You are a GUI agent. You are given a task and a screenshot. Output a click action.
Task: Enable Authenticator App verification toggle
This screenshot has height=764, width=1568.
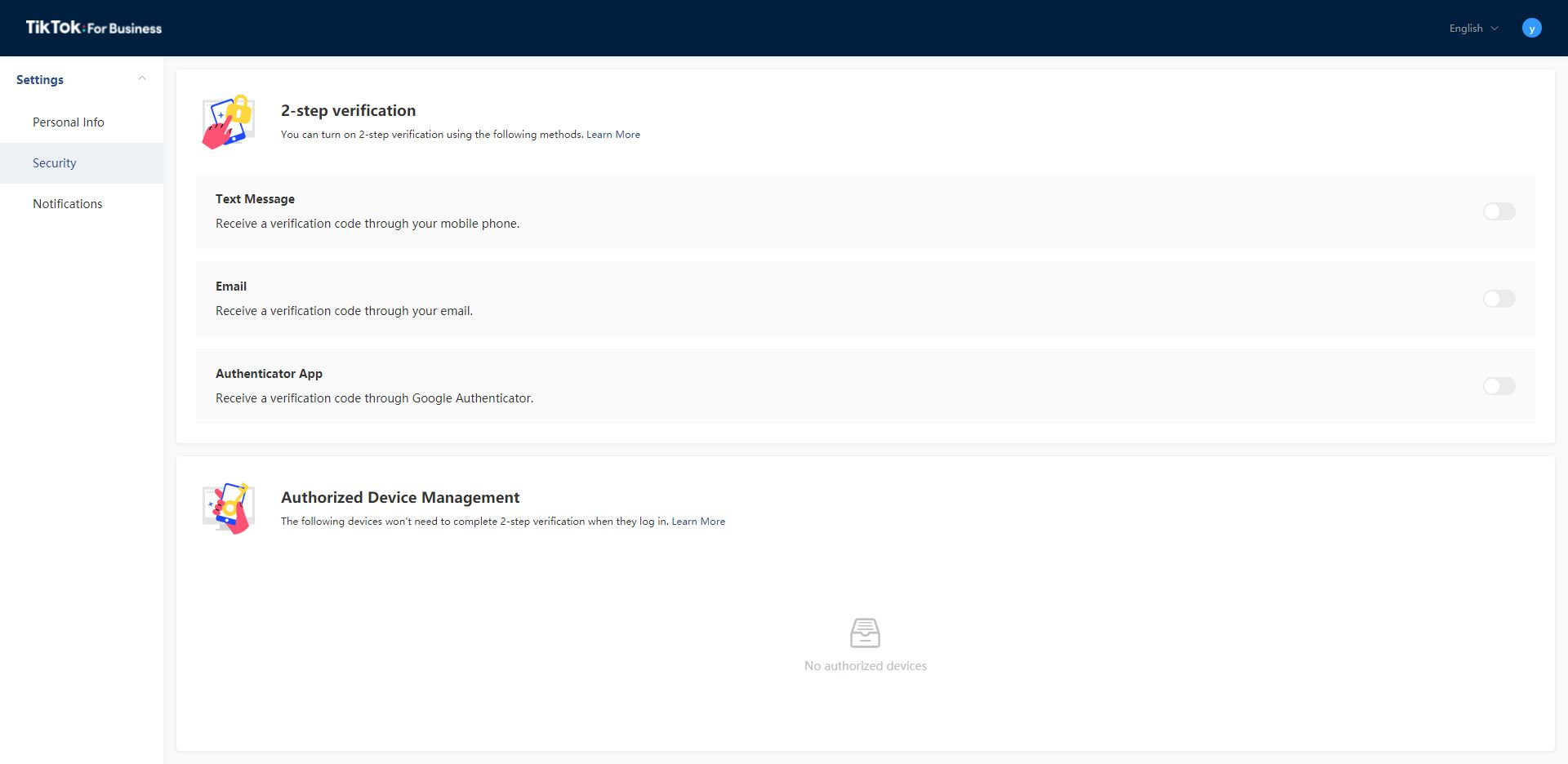click(1499, 386)
